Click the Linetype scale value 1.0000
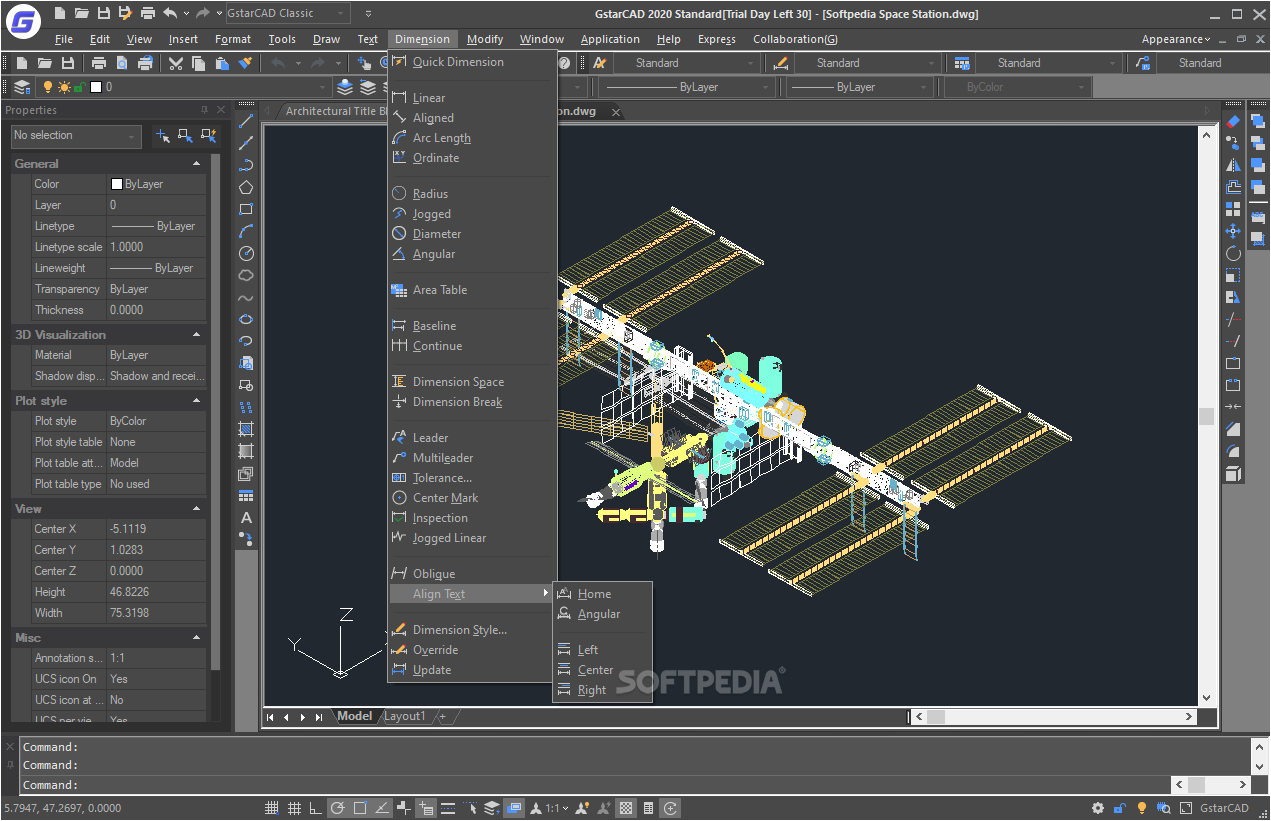The image size is (1271, 821). [156, 247]
